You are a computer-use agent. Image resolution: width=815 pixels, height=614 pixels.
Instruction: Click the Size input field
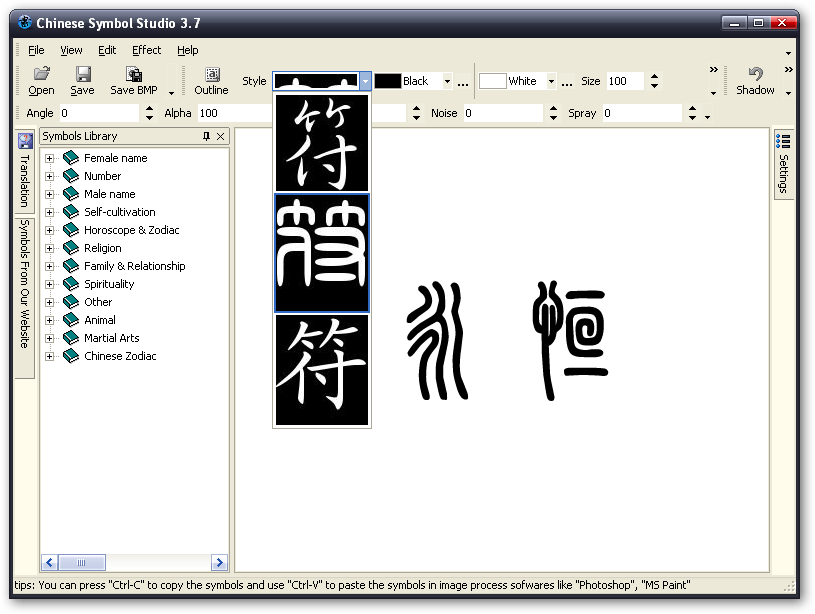tap(625, 81)
